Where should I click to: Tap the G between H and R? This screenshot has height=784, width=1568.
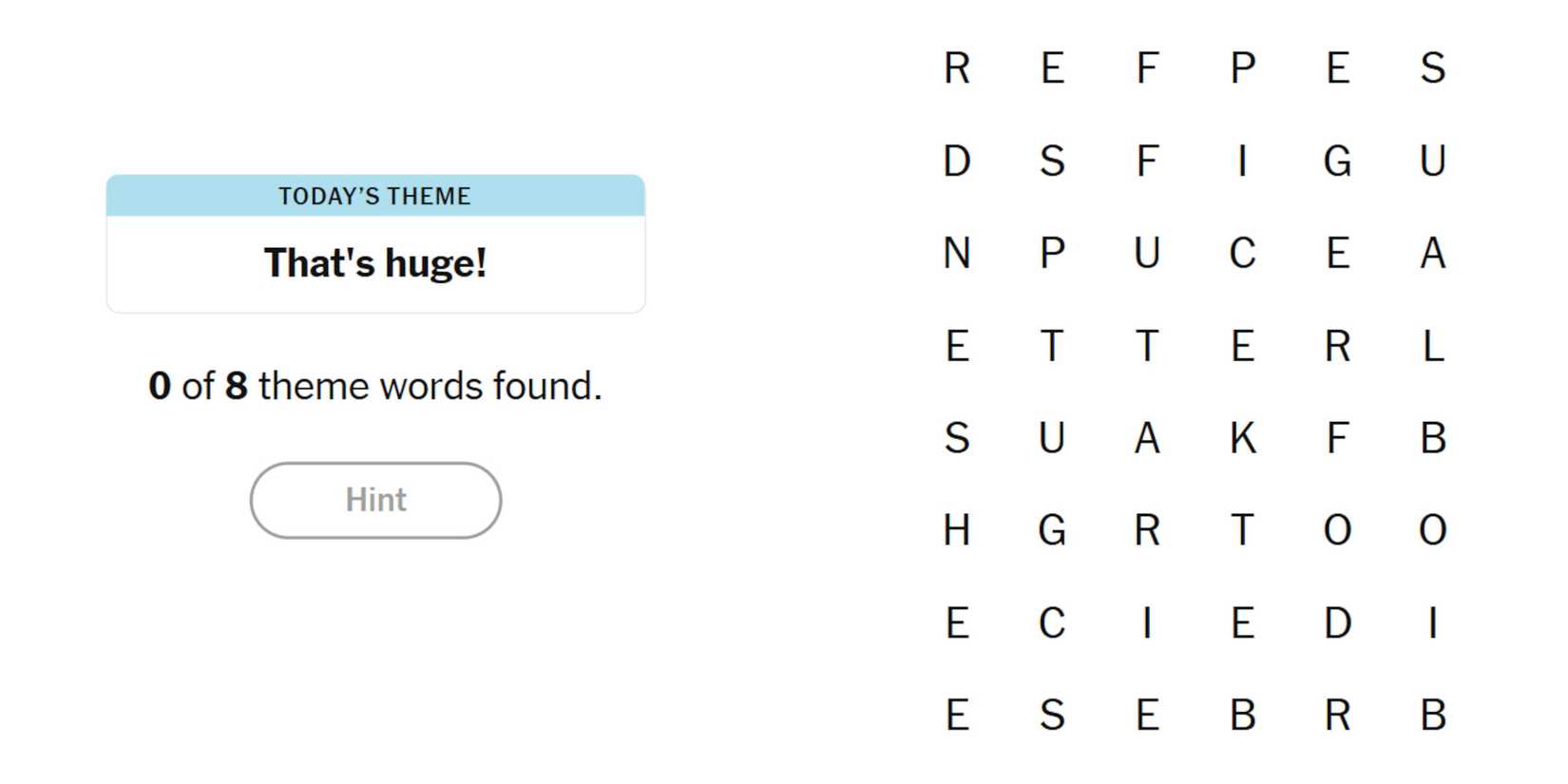[x=1052, y=530]
